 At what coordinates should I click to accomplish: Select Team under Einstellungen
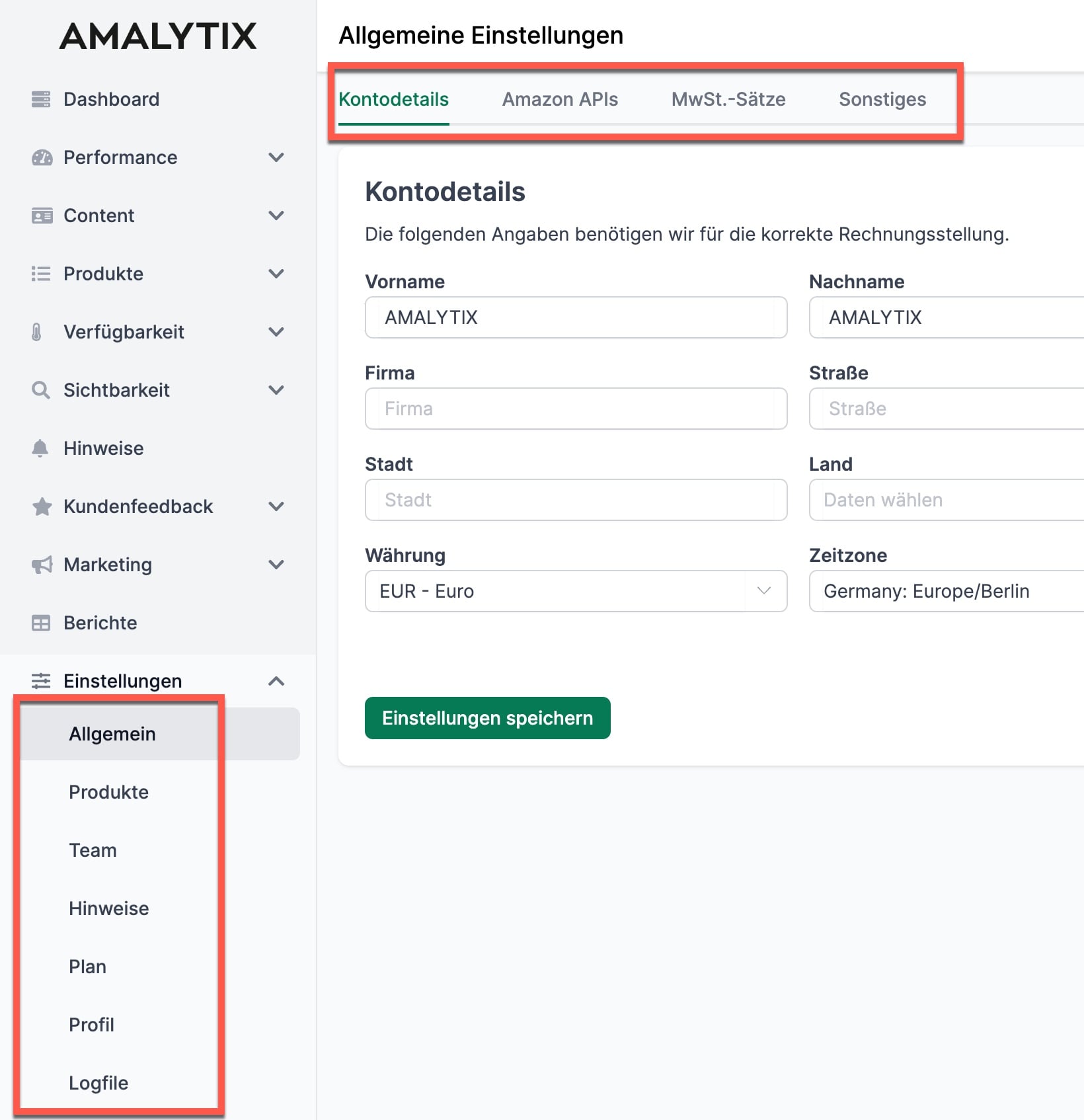point(93,850)
